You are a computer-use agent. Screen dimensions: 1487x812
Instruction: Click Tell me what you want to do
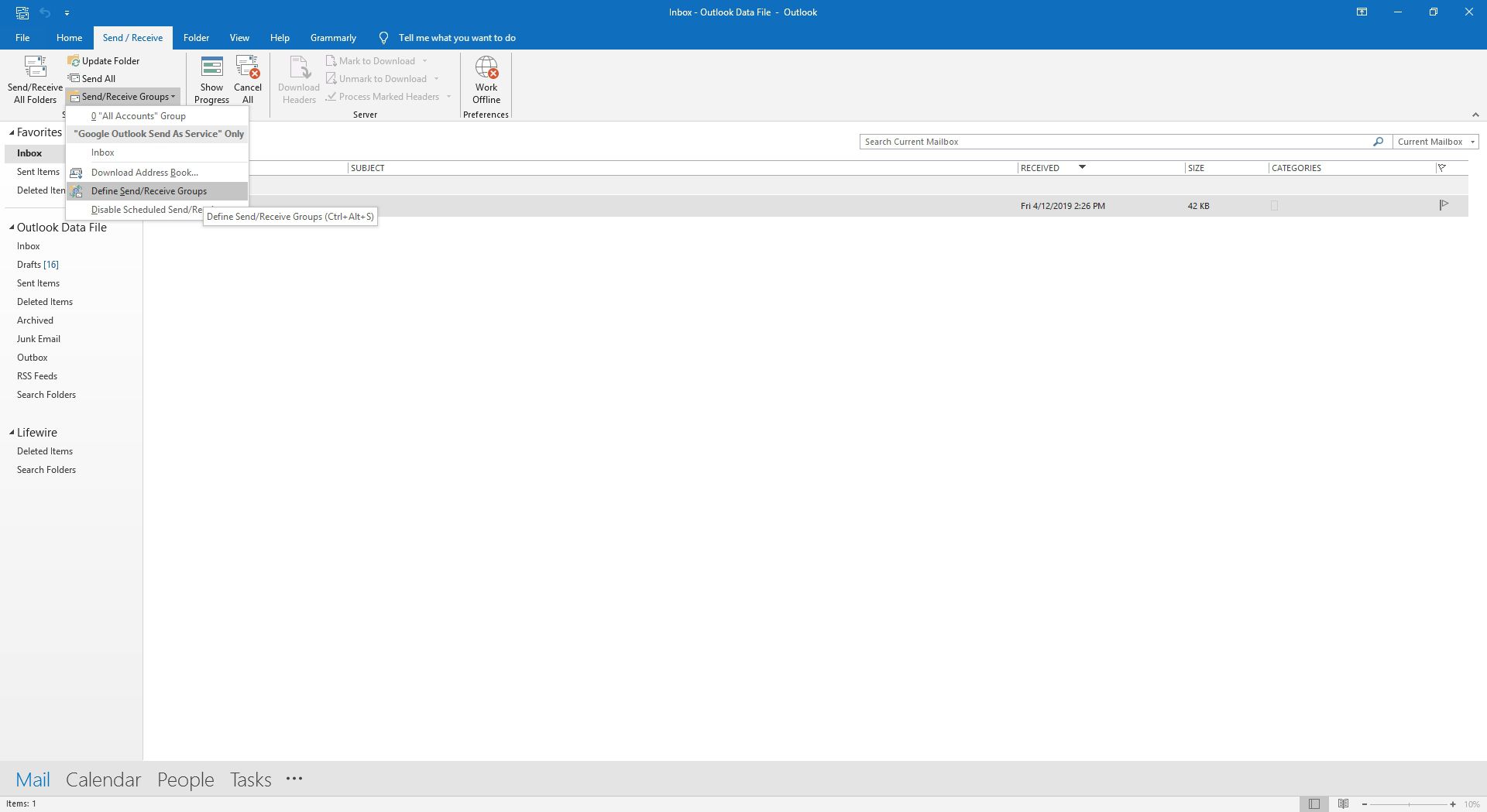tap(457, 37)
